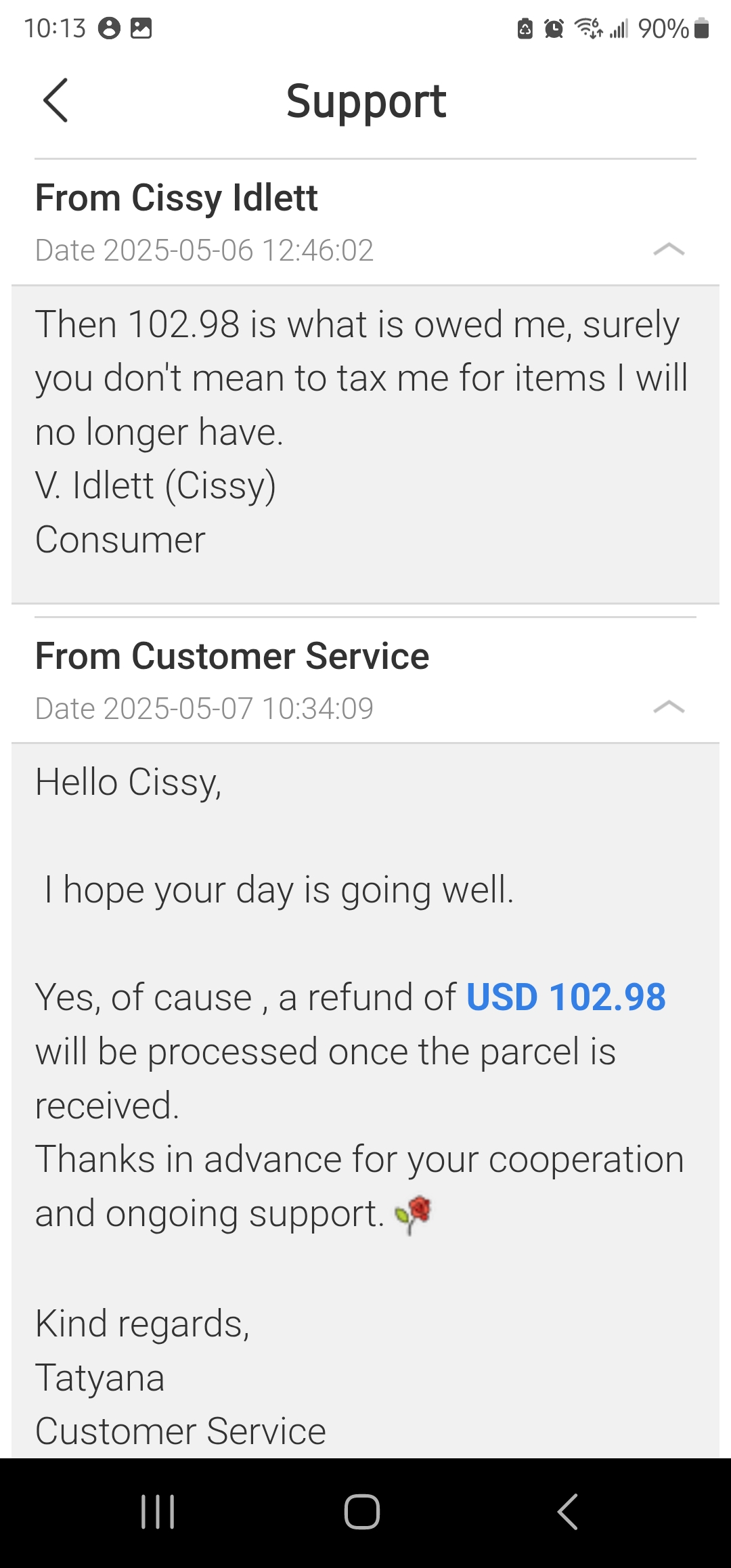Collapse the message from Cissy Idlett
This screenshot has width=731, height=1568.
[x=669, y=250]
